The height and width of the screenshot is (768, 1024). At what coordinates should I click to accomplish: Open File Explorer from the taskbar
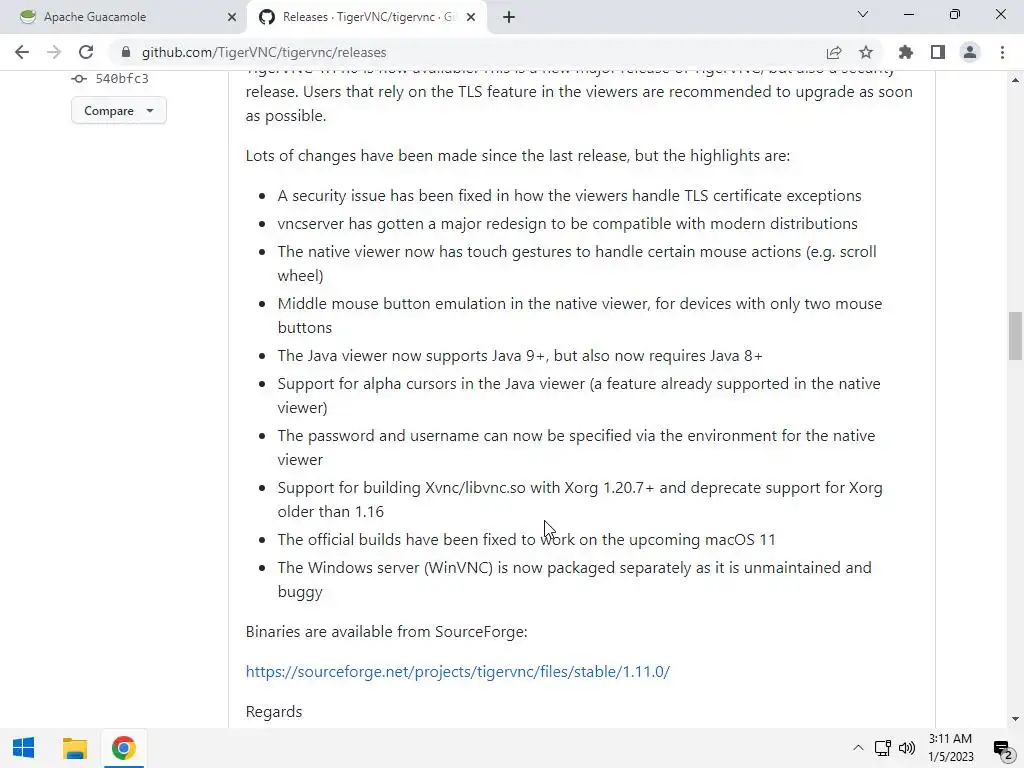[x=74, y=748]
